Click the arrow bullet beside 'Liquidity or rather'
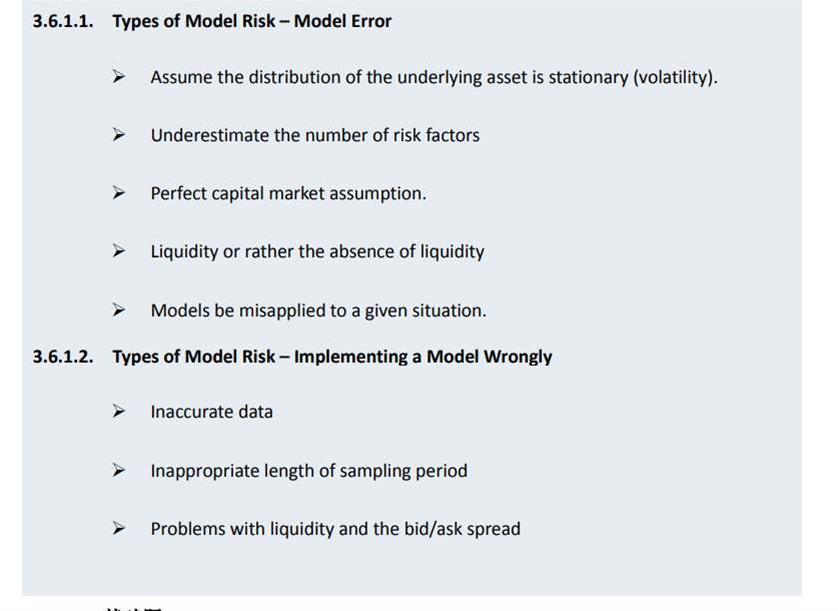 119,251
